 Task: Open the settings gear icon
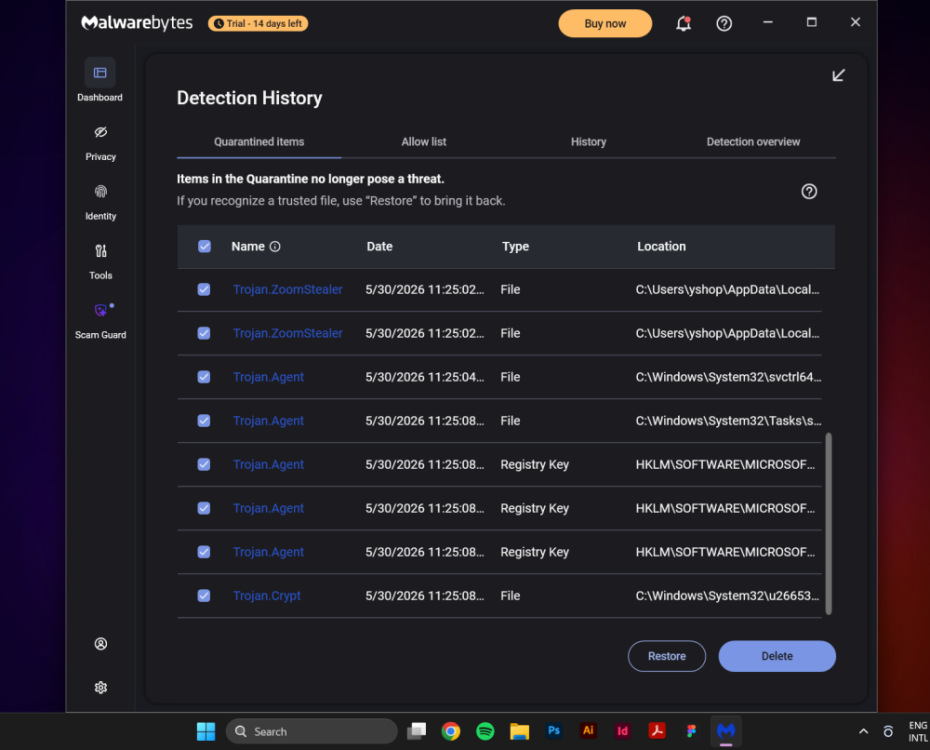coord(101,688)
